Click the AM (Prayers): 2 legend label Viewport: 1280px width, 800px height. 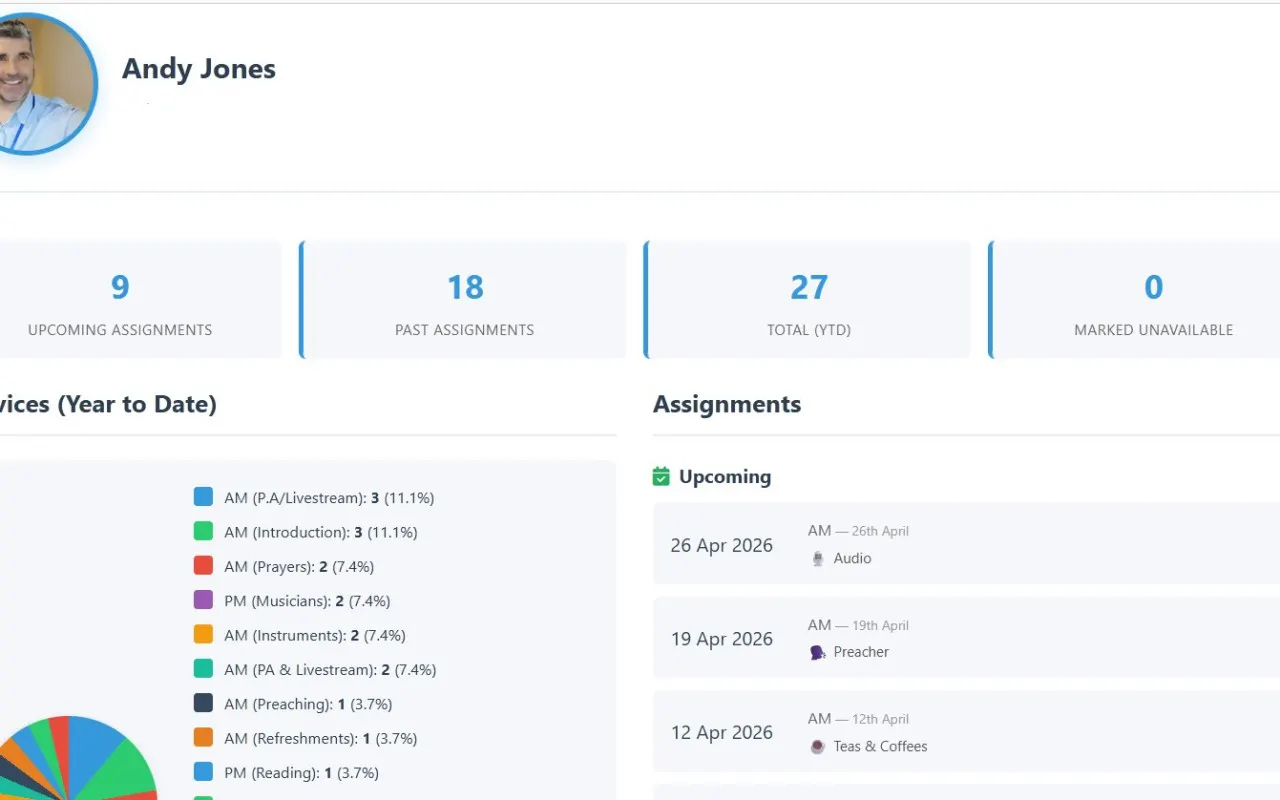pyautogui.click(x=299, y=567)
